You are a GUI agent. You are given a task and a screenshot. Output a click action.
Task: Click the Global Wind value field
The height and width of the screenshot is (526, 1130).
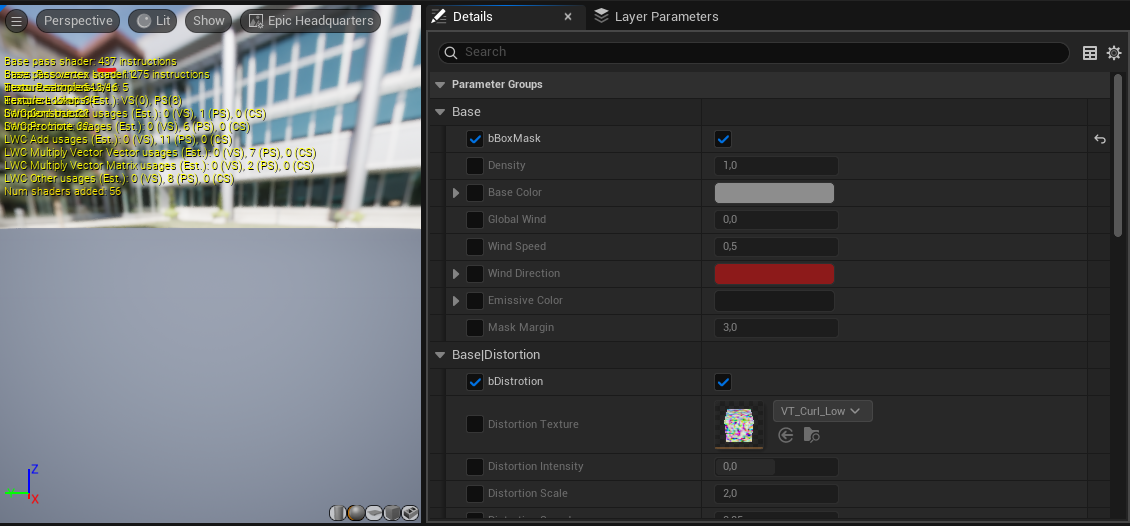click(776, 220)
